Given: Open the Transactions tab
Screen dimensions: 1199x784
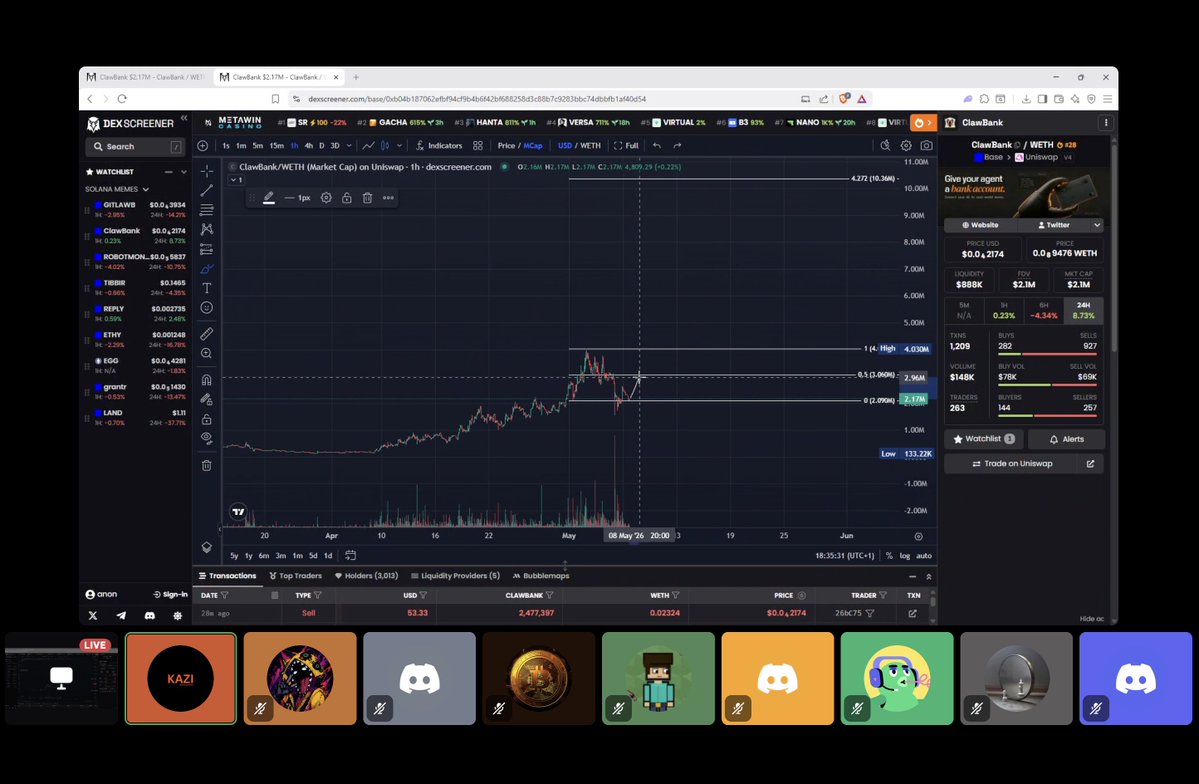Looking at the screenshot, I should (227, 575).
